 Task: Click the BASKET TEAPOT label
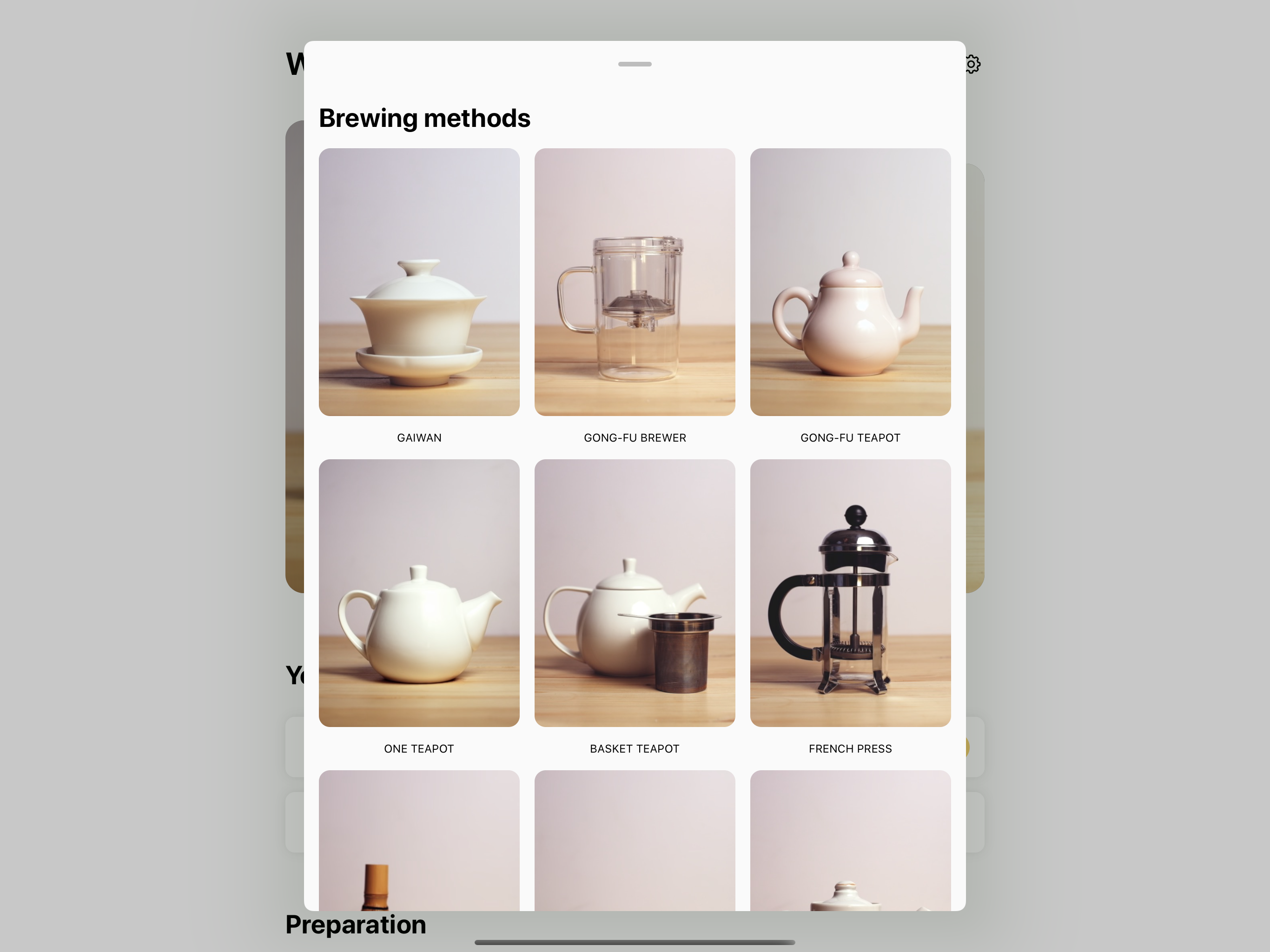(635, 749)
